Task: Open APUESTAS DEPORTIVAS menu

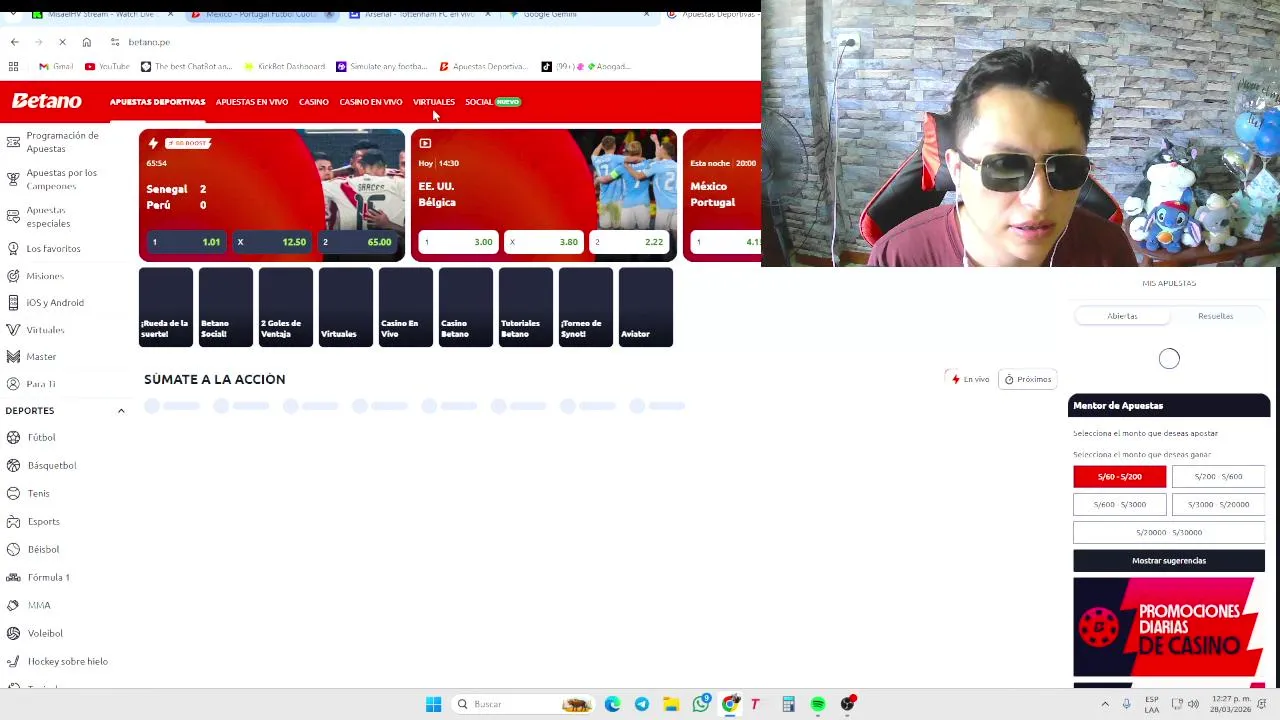Action: 157,102
